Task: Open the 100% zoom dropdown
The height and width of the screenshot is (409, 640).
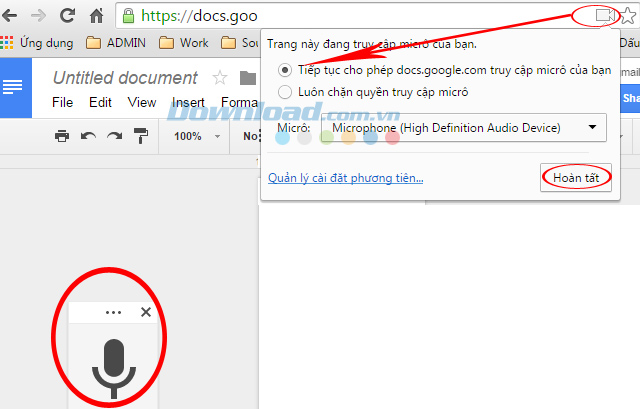Action: point(197,136)
